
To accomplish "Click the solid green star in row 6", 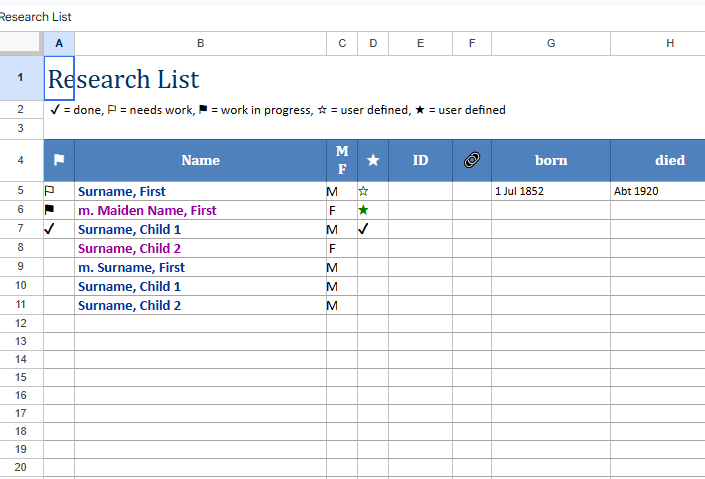I will point(364,210).
